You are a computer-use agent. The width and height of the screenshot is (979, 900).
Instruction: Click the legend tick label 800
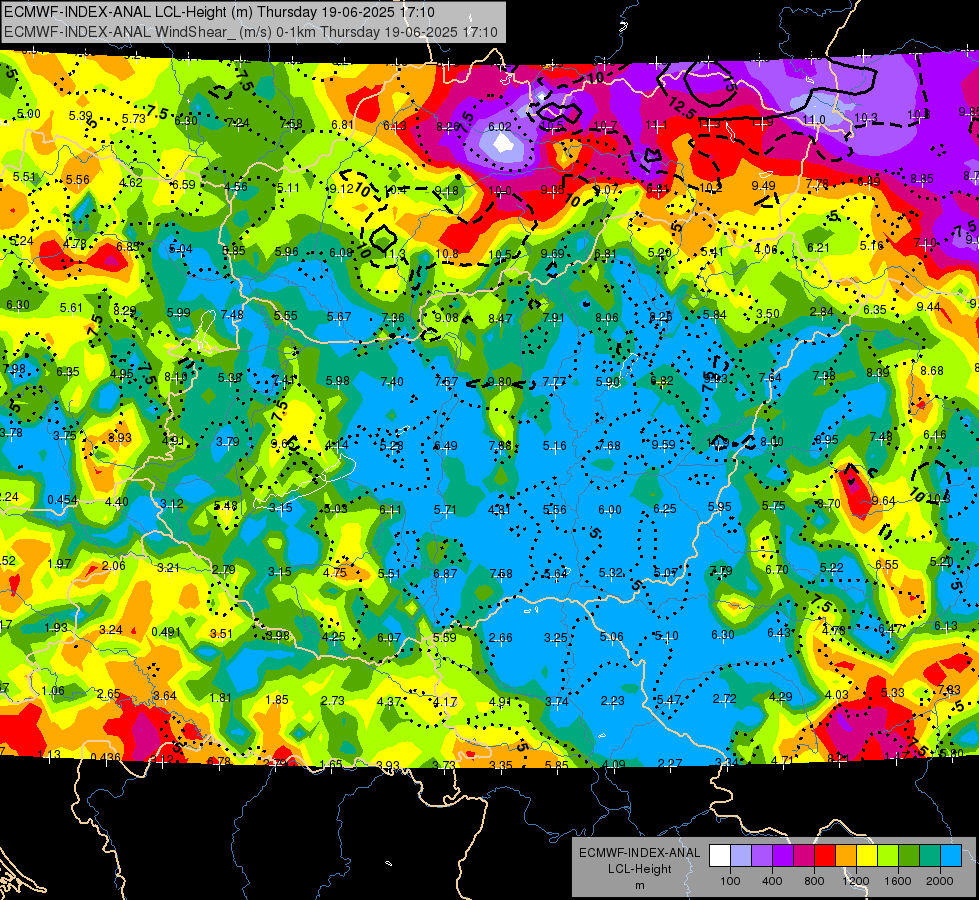coord(814,881)
